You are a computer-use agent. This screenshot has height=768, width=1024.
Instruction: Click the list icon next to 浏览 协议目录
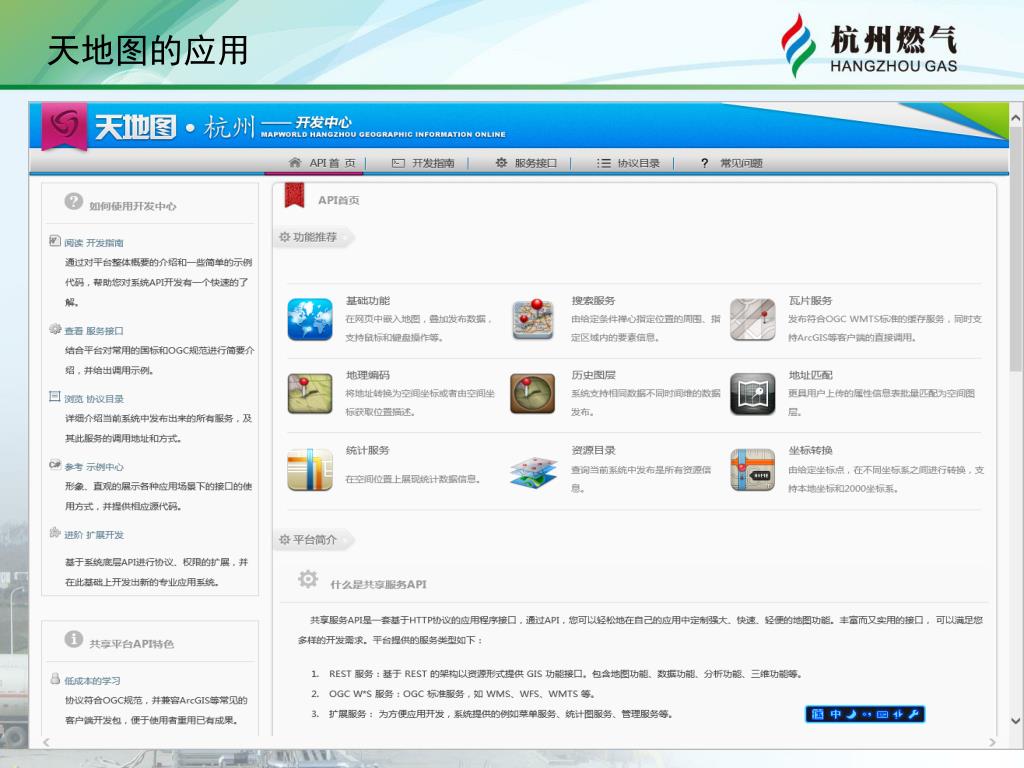(55, 396)
